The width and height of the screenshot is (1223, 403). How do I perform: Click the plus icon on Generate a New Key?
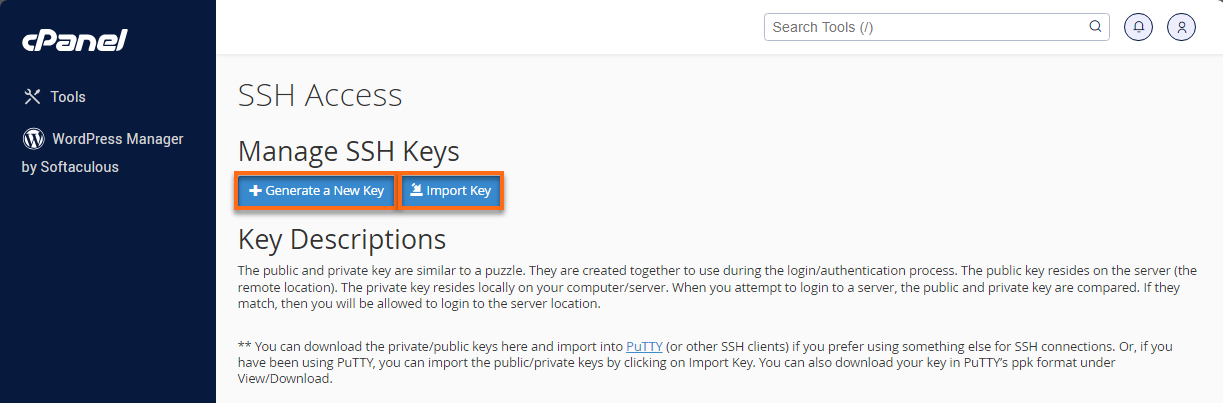pyautogui.click(x=255, y=191)
